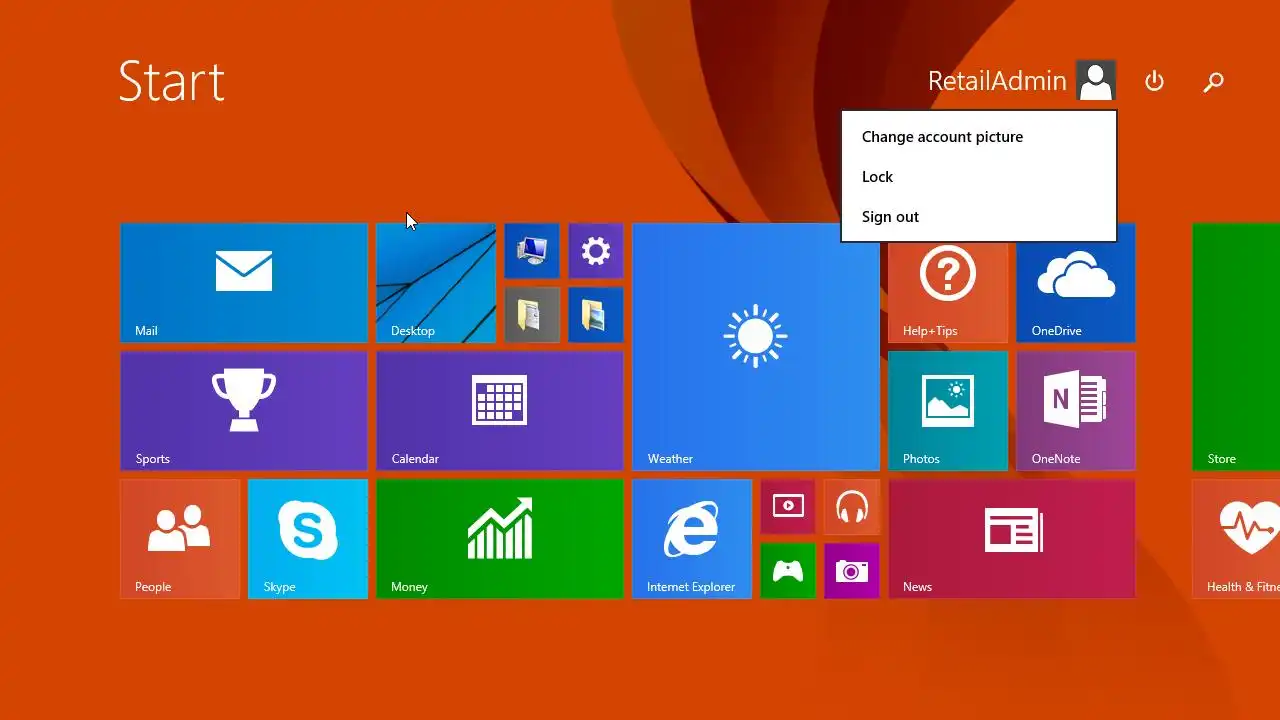The height and width of the screenshot is (720, 1280).
Task: Open the Weather tile
Action: tap(756, 347)
